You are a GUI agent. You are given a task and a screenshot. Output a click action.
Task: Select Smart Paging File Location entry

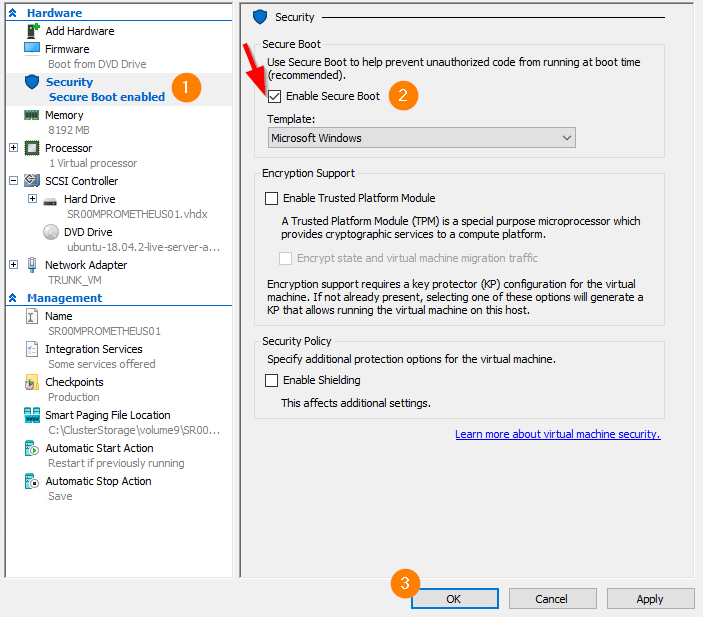(x=108, y=415)
